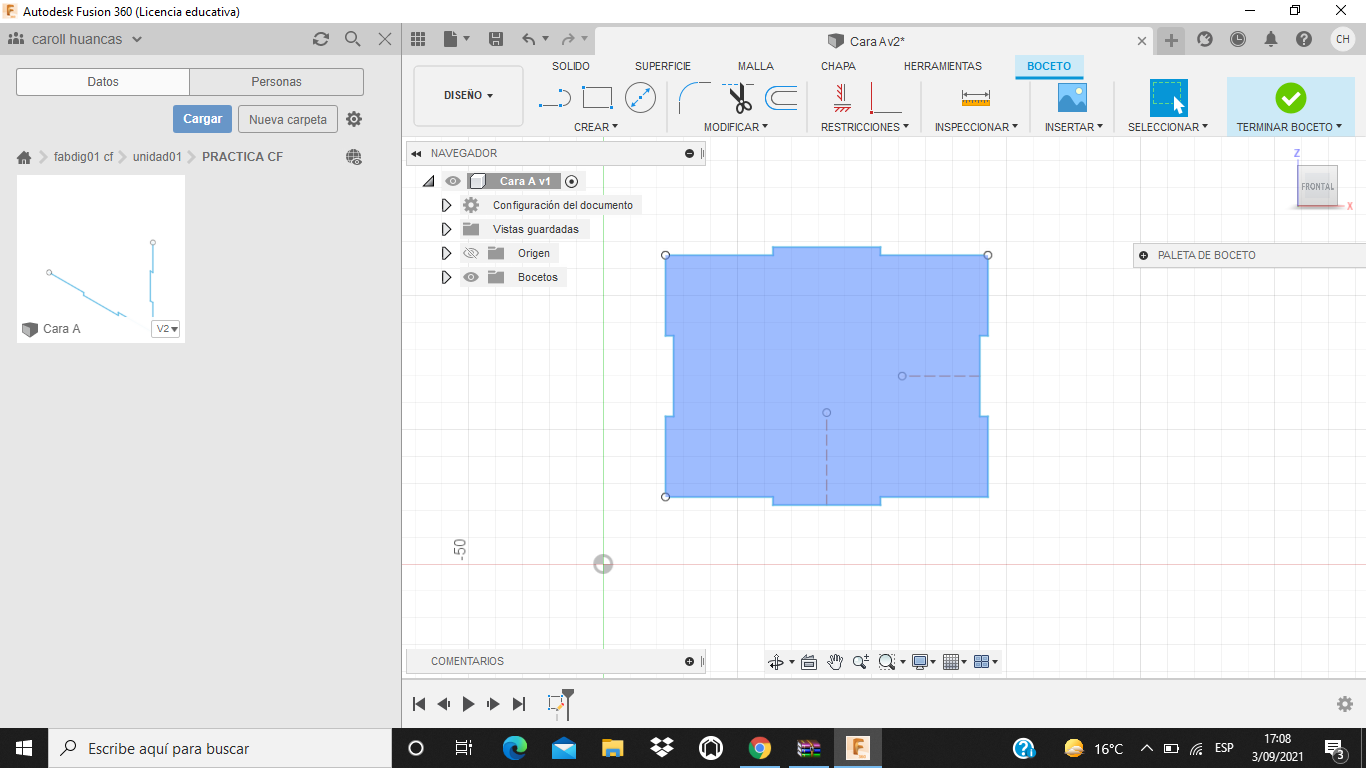1366x768 pixels.
Task: Open the CHAPA tab
Action: tap(838, 66)
